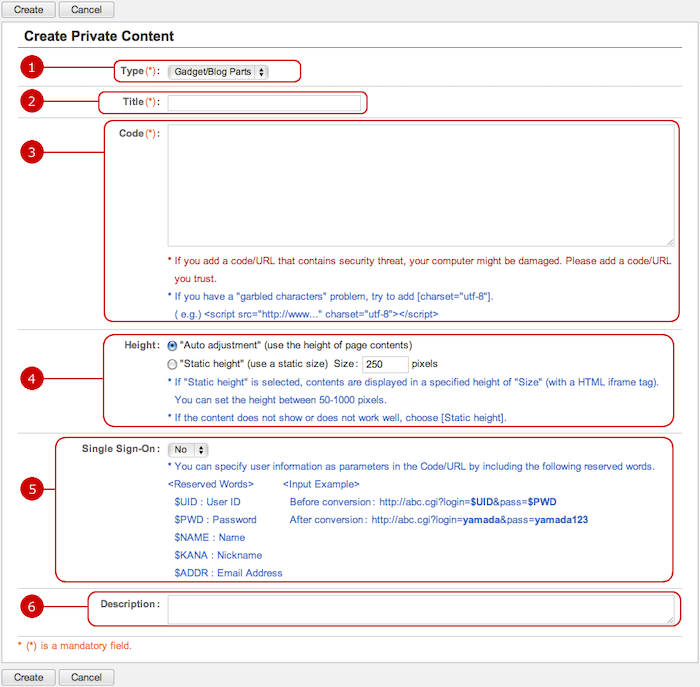Viewport: 700px width, 687px height.
Task: Click the top Create button
Action: point(29,9)
